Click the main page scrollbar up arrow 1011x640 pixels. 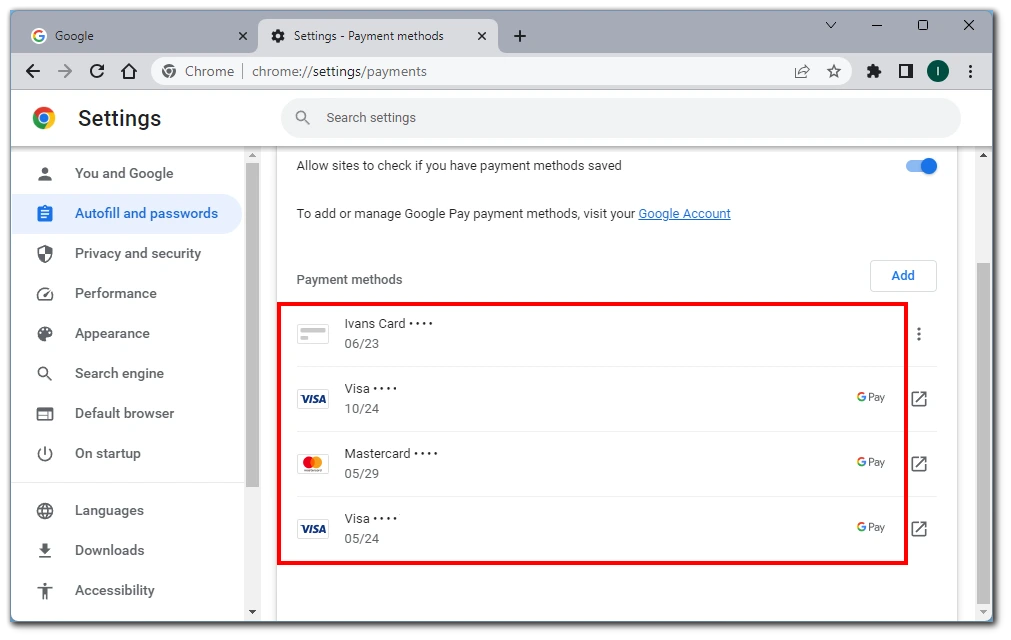coord(983,155)
